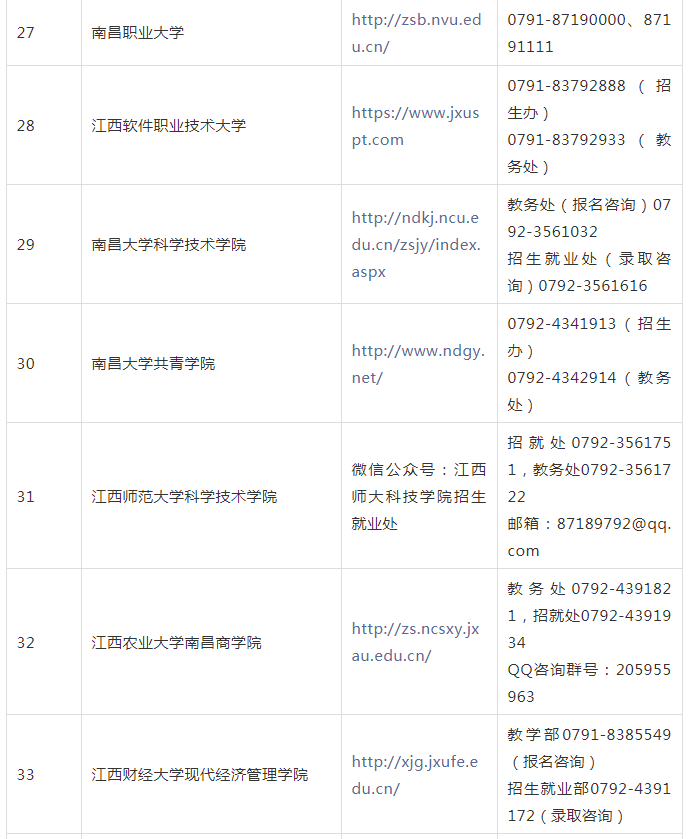
Task: Click 教学部 0791-8385549 报名咨询 contact
Action: click(x=589, y=748)
